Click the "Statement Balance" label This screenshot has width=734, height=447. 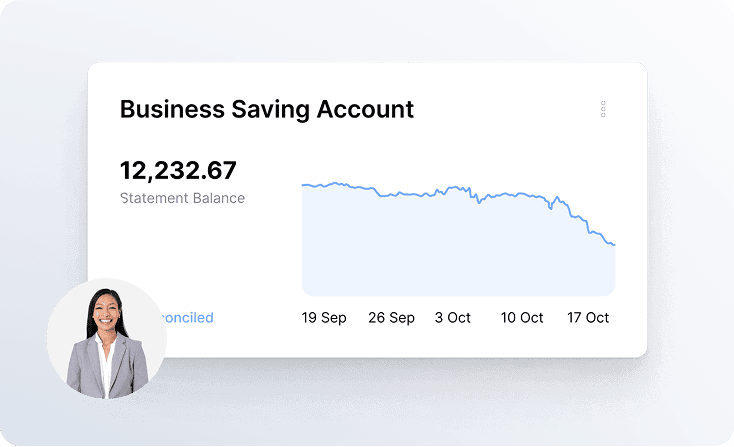coord(183,198)
